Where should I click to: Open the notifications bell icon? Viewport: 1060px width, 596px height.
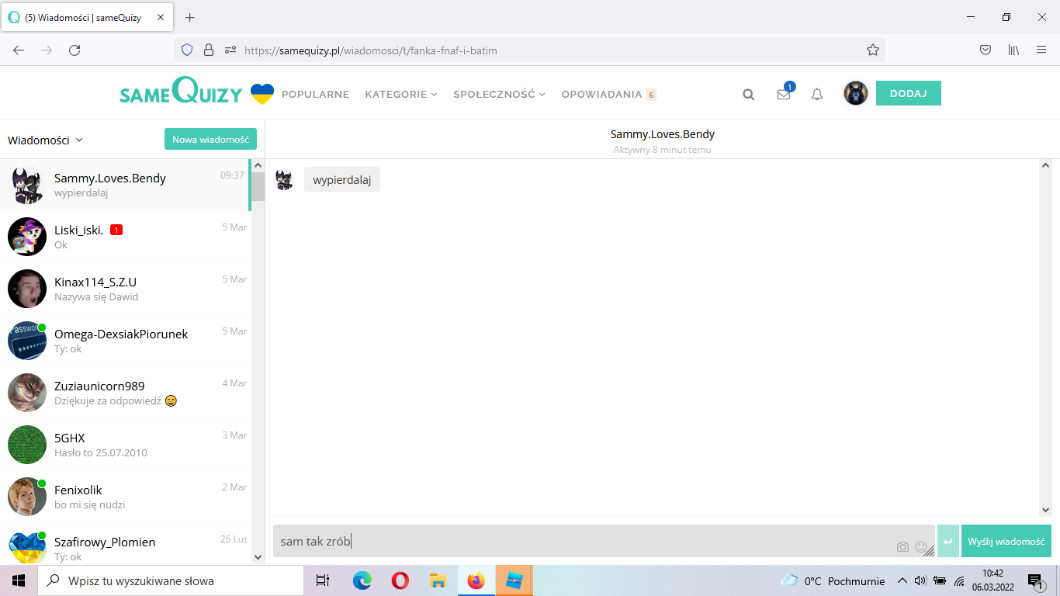point(817,94)
